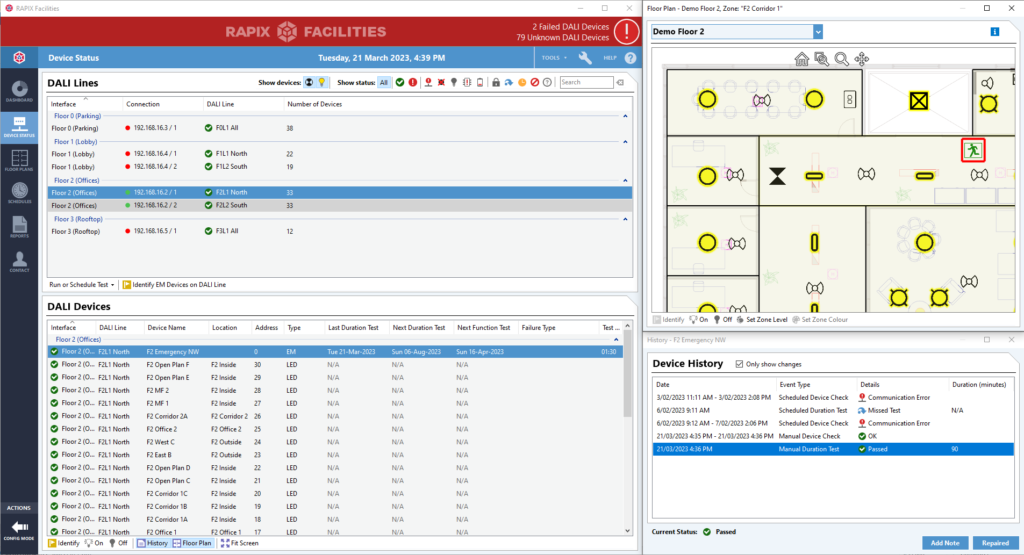This screenshot has height=555, width=1024.
Task: Open the Tools dropdown menu
Action: pyautogui.click(x=554, y=57)
